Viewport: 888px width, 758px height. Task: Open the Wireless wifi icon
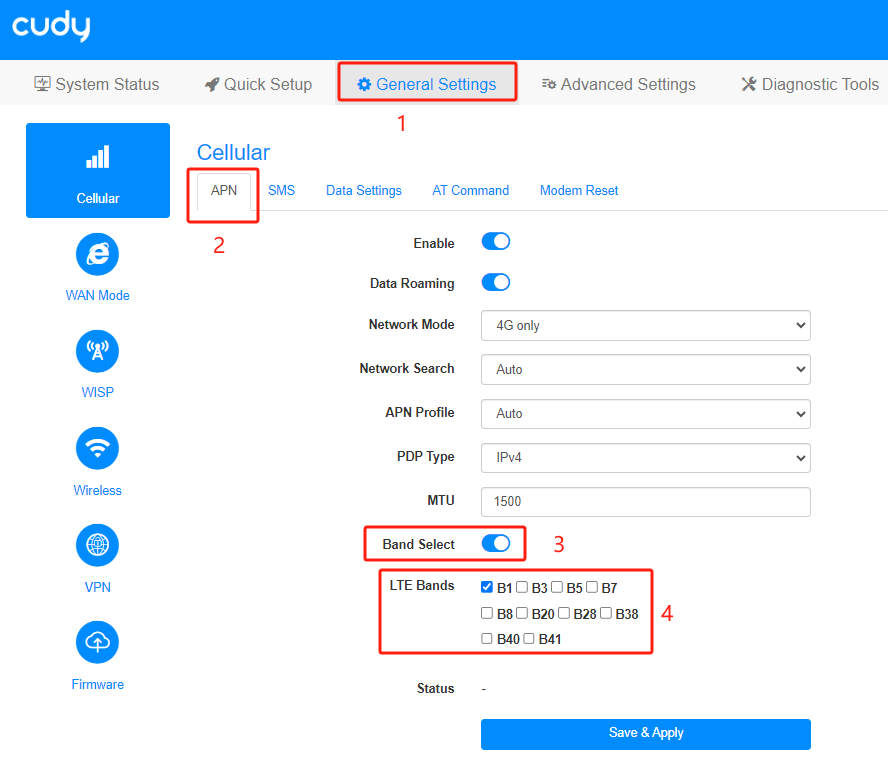(x=97, y=448)
